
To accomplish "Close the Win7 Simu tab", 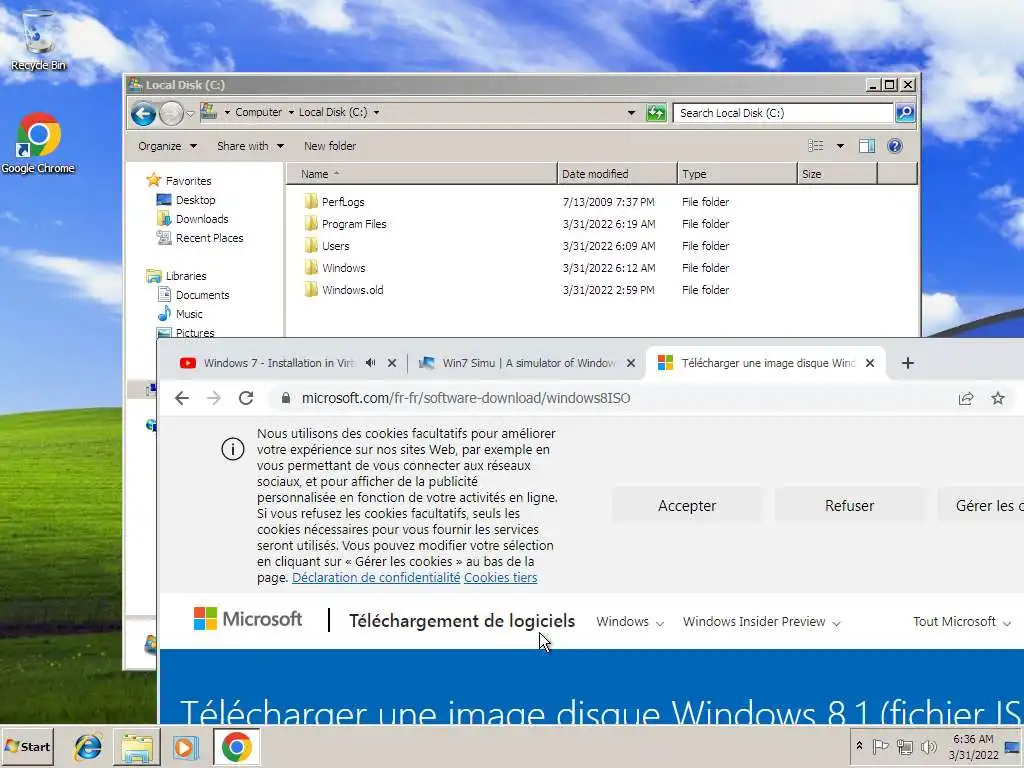I will (631, 363).
